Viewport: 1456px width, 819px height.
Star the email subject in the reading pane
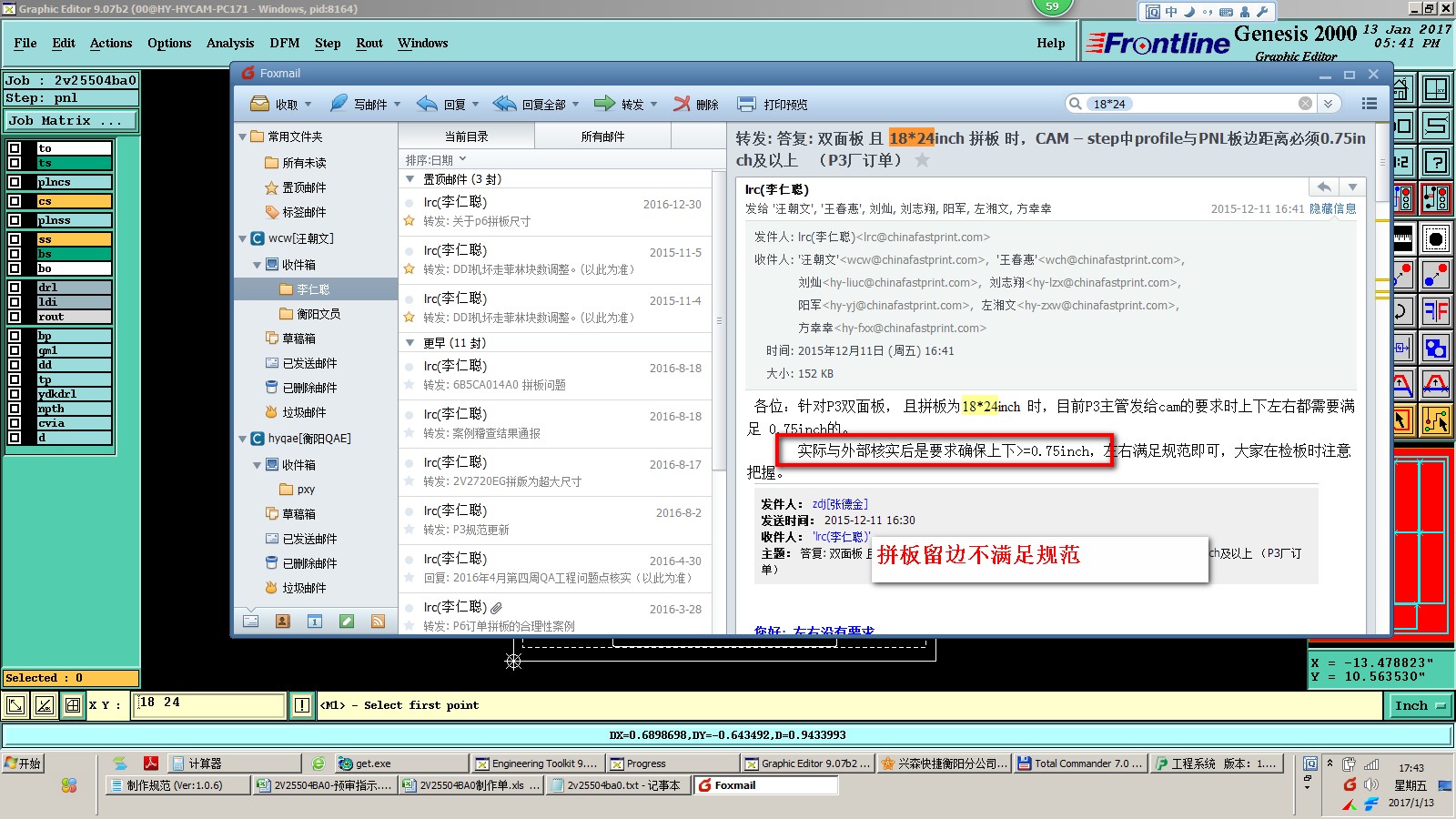pos(922,160)
